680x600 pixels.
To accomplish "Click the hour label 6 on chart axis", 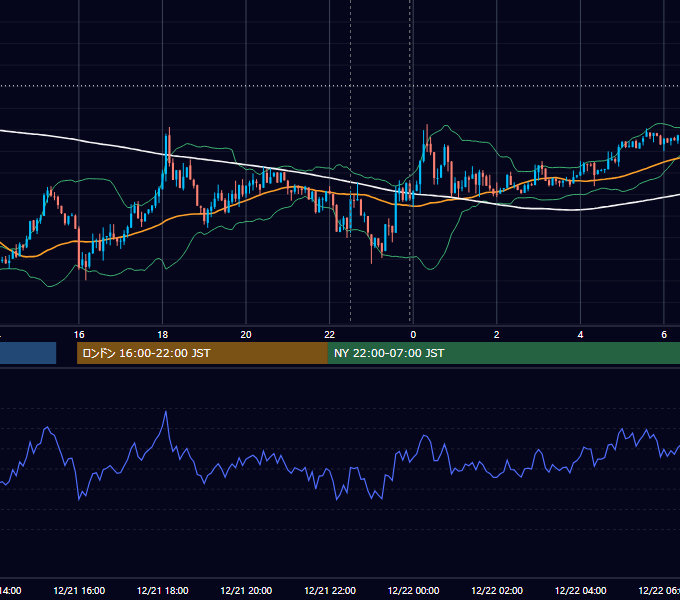I will pos(664,335).
